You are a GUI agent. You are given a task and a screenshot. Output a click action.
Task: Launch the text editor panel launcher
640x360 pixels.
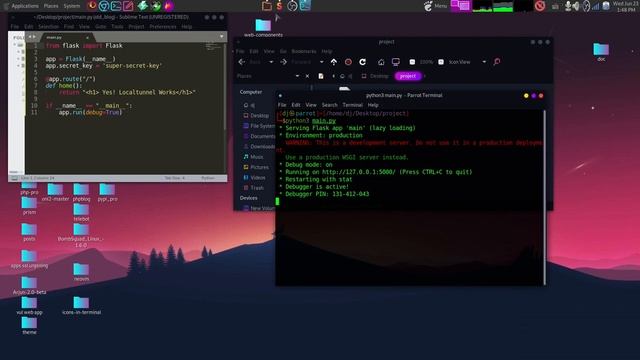coord(128,6)
